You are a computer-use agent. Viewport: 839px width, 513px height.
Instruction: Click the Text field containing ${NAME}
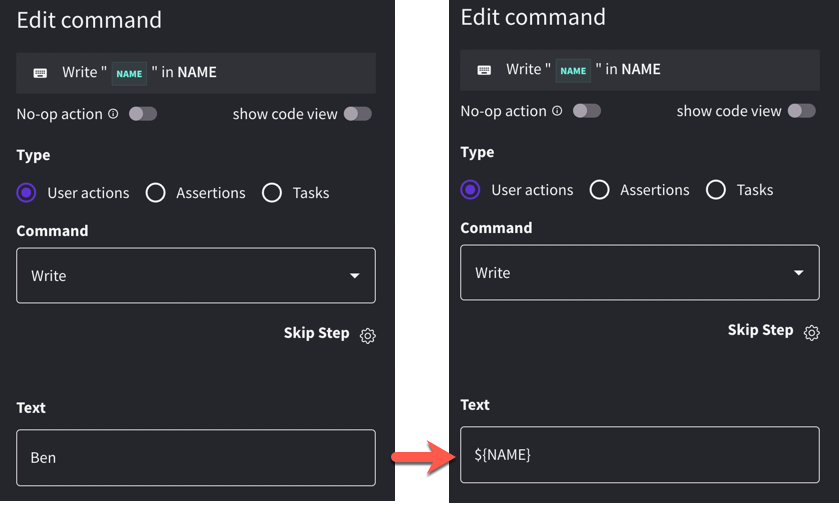tap(639, 455)
